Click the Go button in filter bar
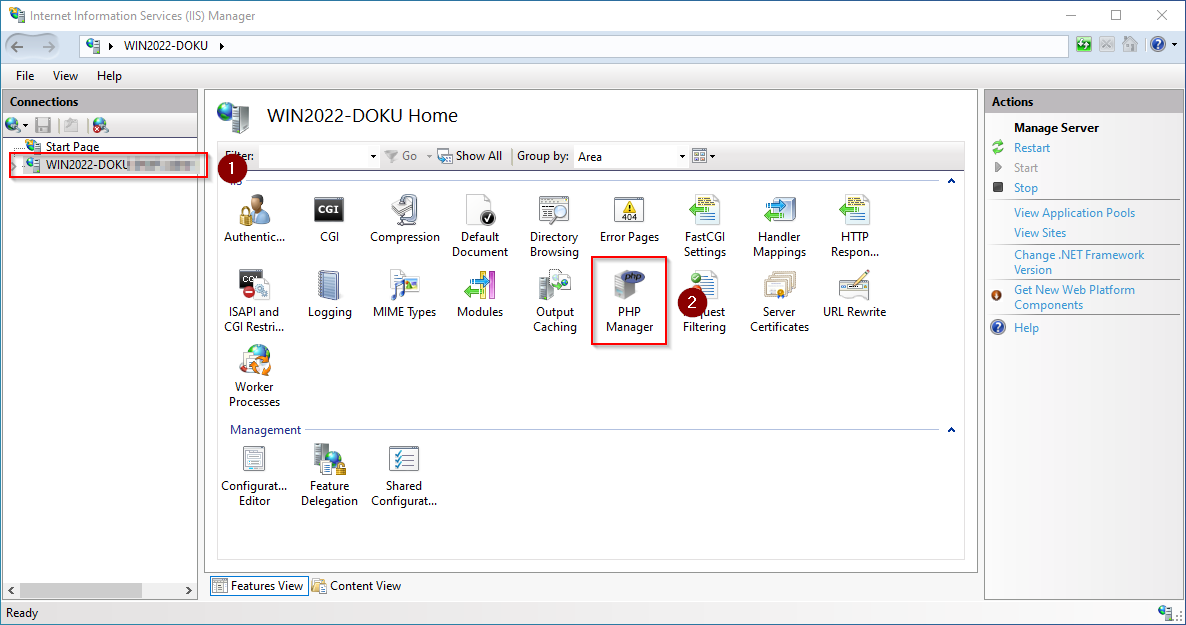The width and height of the screenshot is (1186, 625). click(401, 156)
